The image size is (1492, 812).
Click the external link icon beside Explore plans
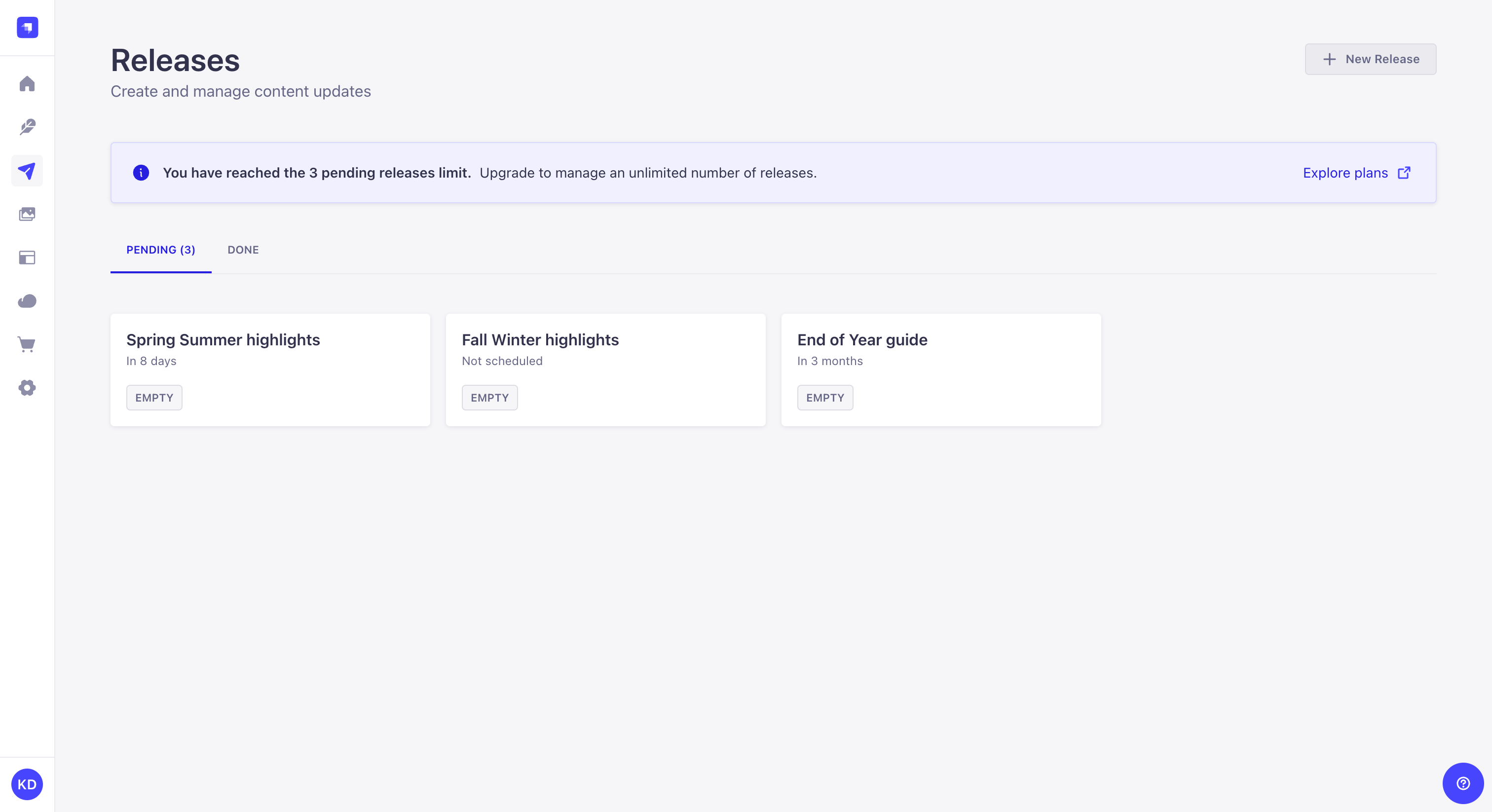pos(1404,173)
